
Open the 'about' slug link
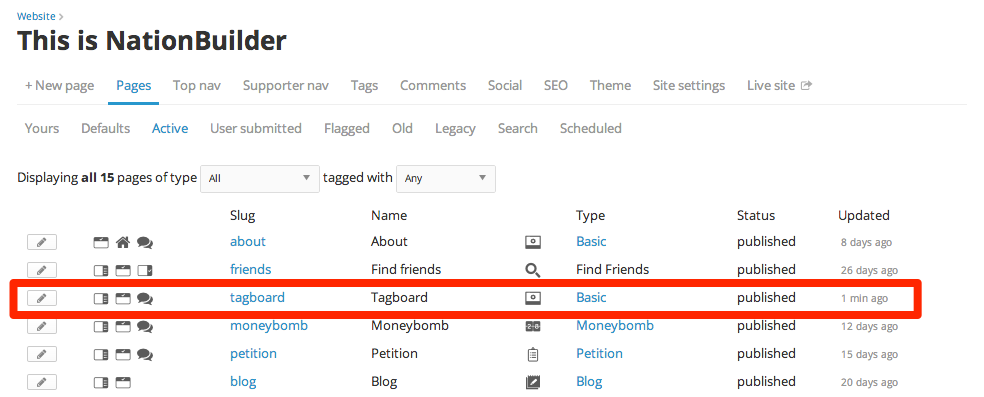pyautogui.click(x=248, y=241)
